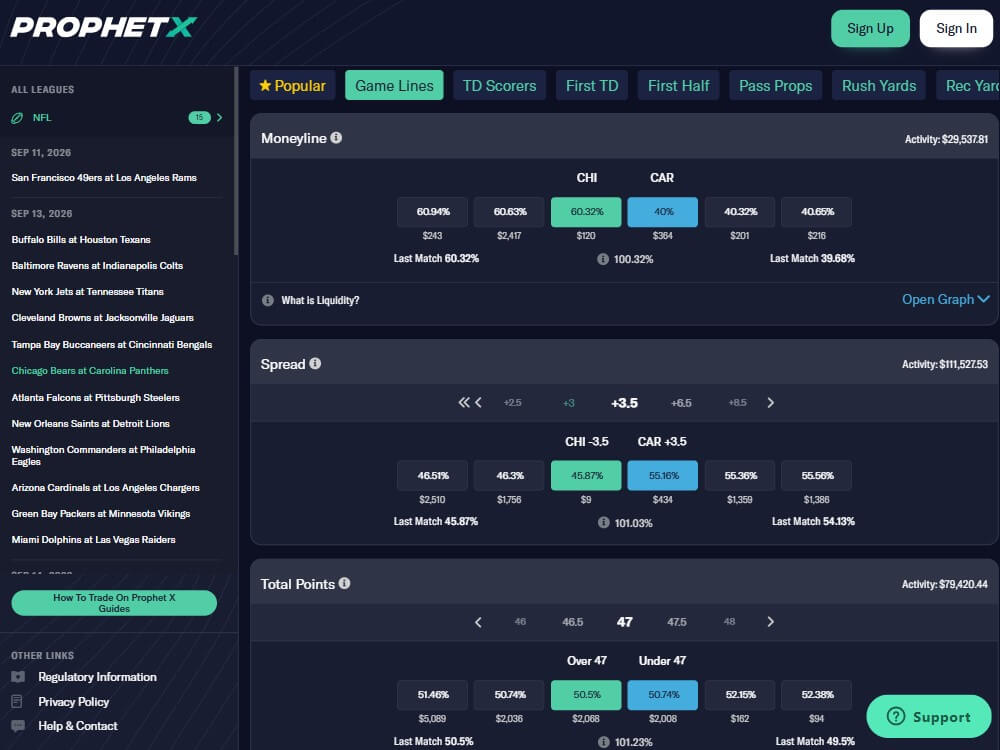Viewport: 1000px width, 750px height.
Task: Click info icon beside 100.32%
Action: point(603,259)
